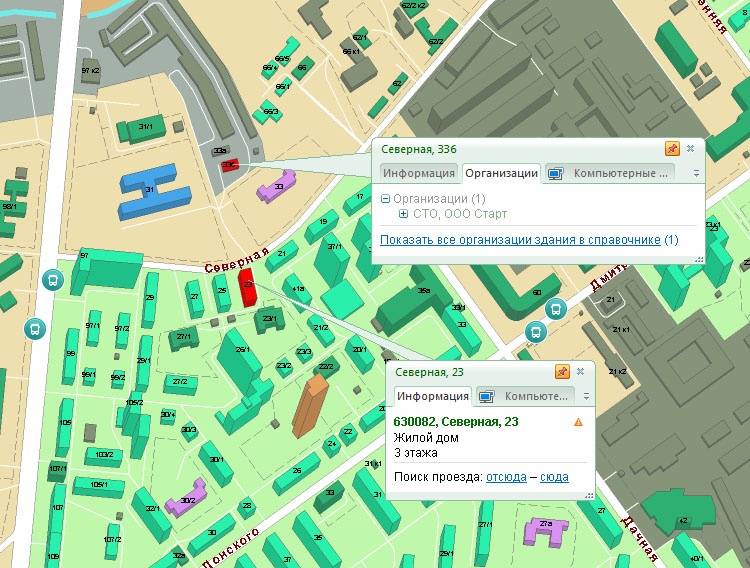Viewport: 750px width, 568px height.
Task: Pin the Северная, 23 info card
Action: coord(562,372)
